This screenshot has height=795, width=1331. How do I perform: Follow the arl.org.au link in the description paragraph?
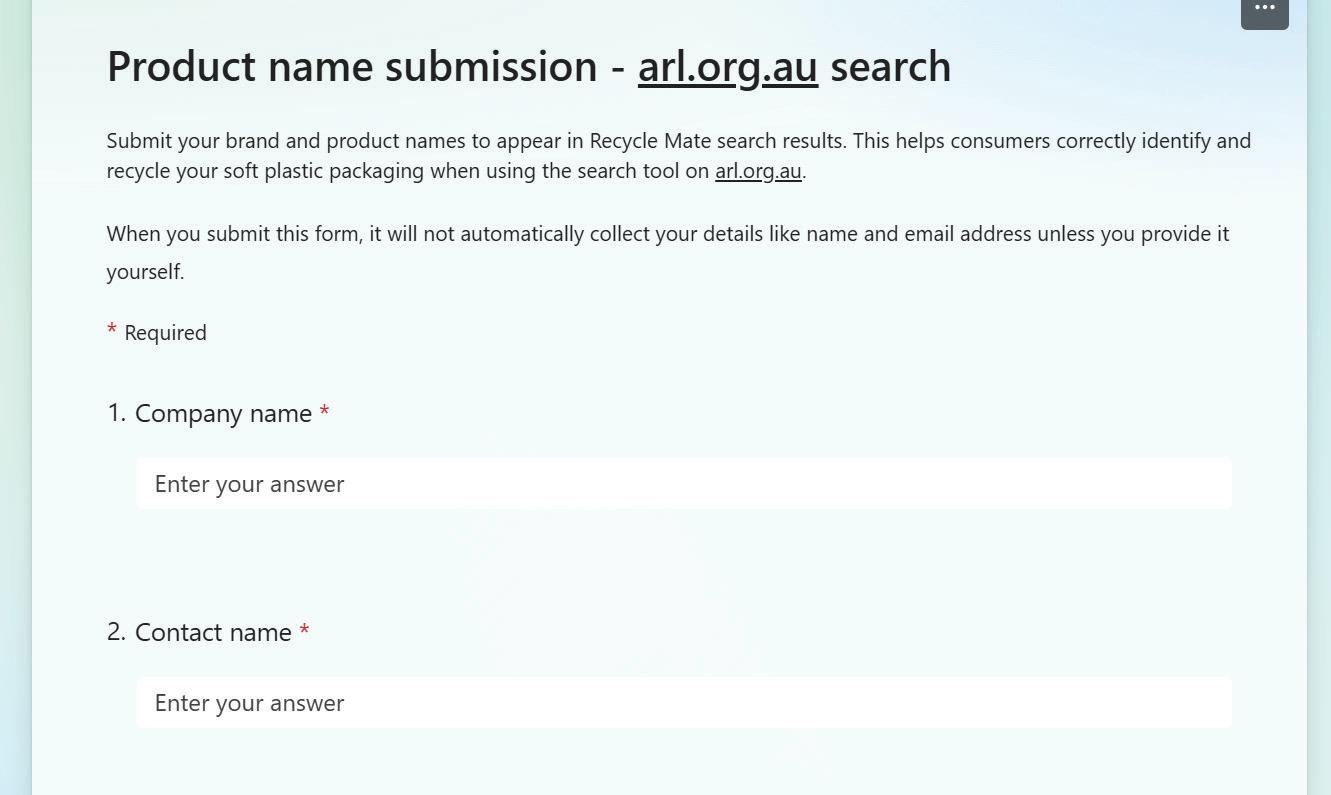[758, 171]
